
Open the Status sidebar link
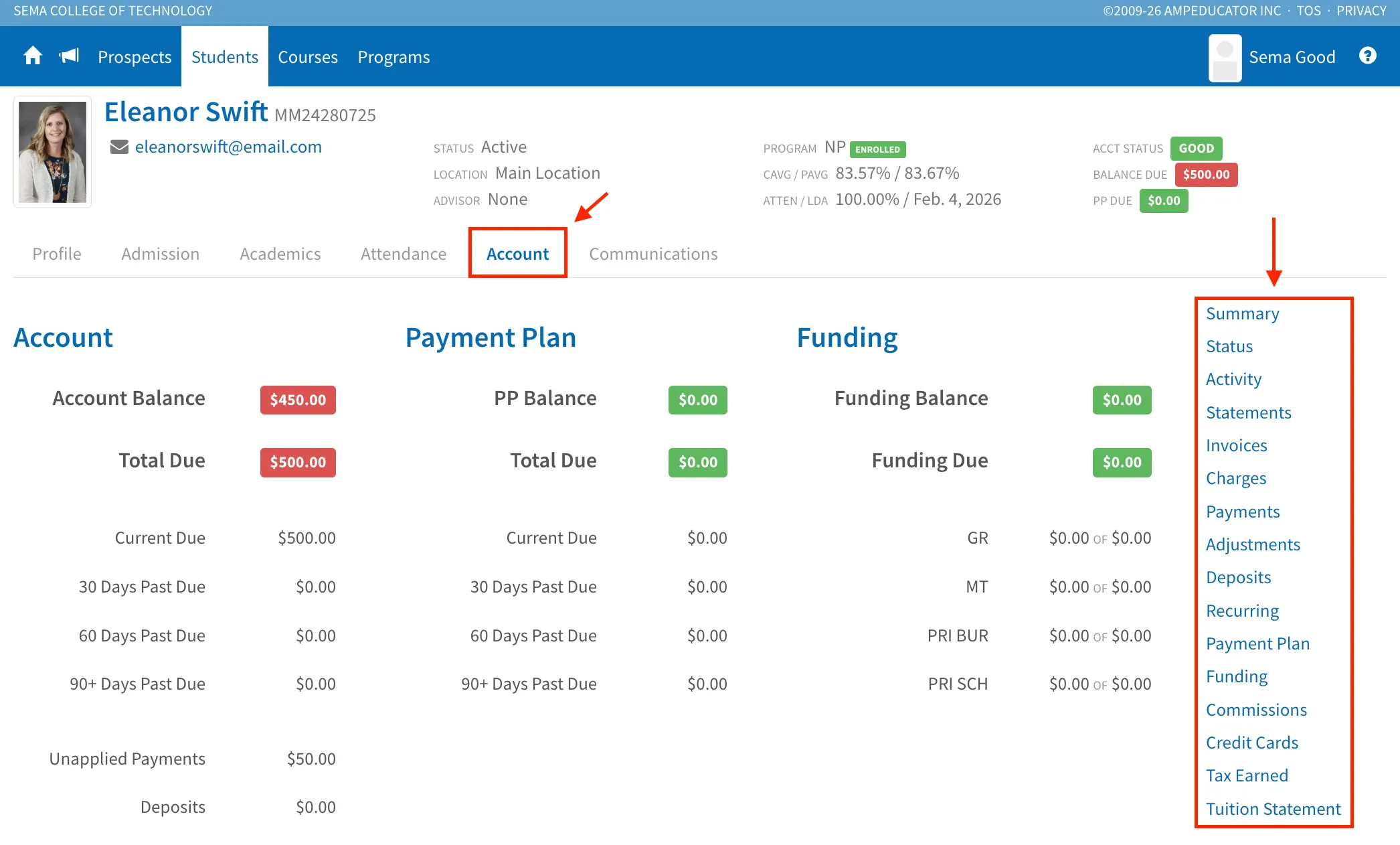pyautogui.click(x=1229, y=346)
